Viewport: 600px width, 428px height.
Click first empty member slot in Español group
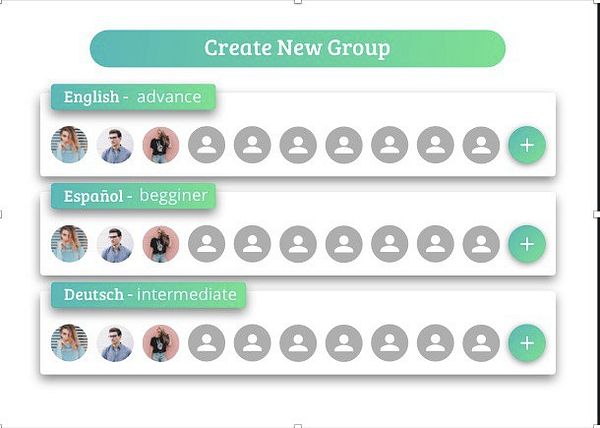point(207,244)
